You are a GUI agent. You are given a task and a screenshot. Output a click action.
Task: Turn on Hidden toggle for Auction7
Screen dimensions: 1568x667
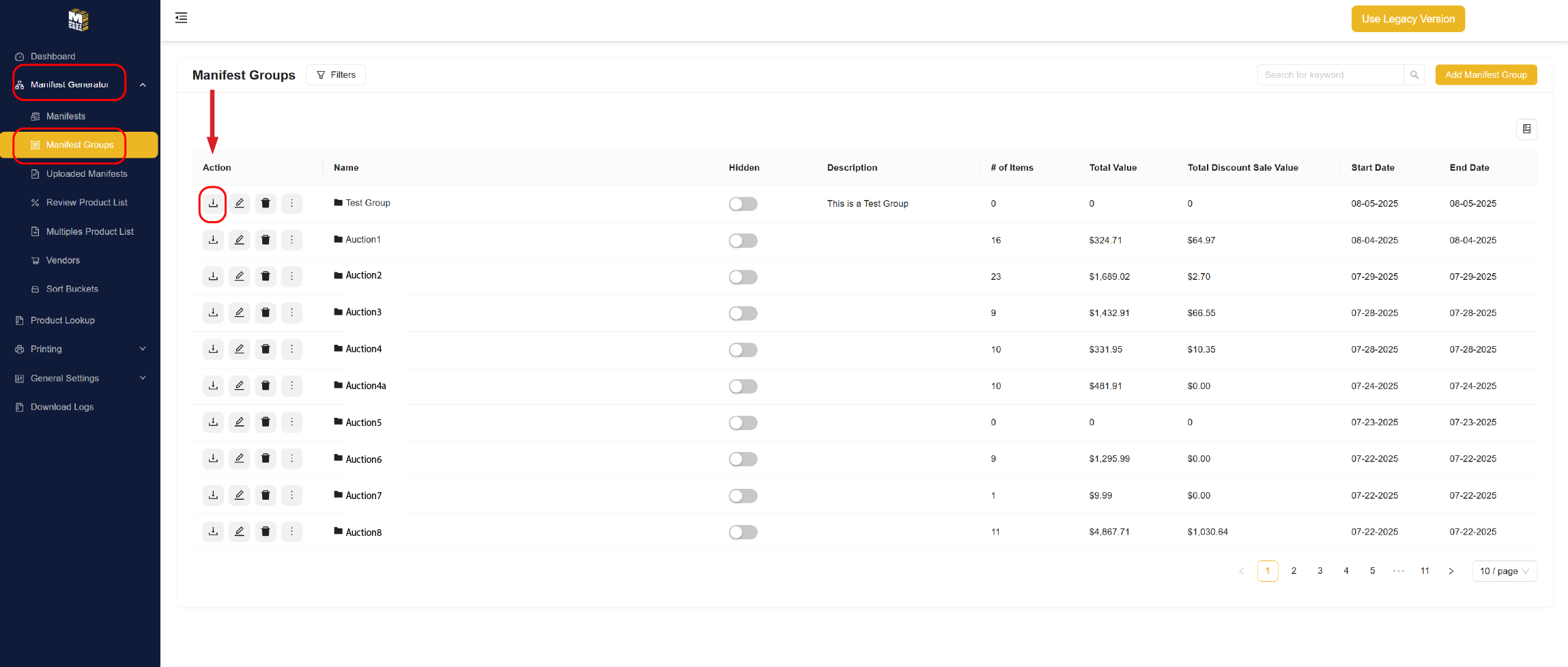coord(743,496)
